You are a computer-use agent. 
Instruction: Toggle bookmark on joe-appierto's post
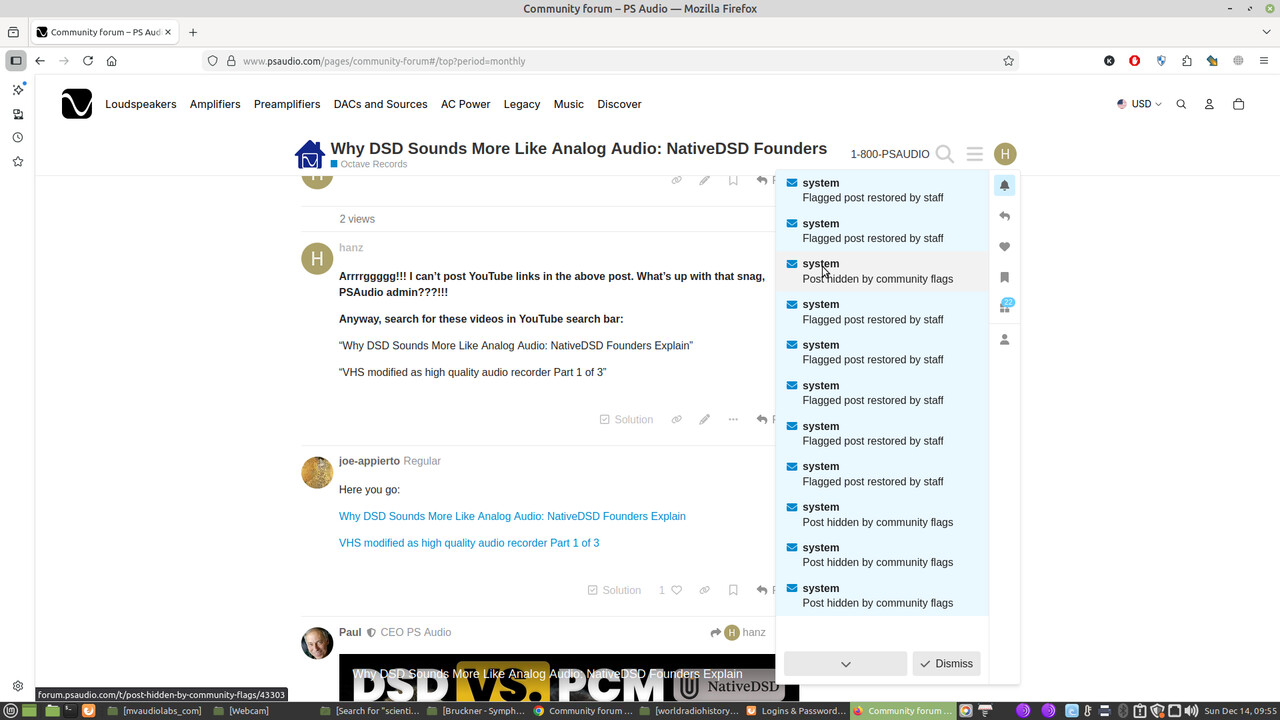pos(733,590)
